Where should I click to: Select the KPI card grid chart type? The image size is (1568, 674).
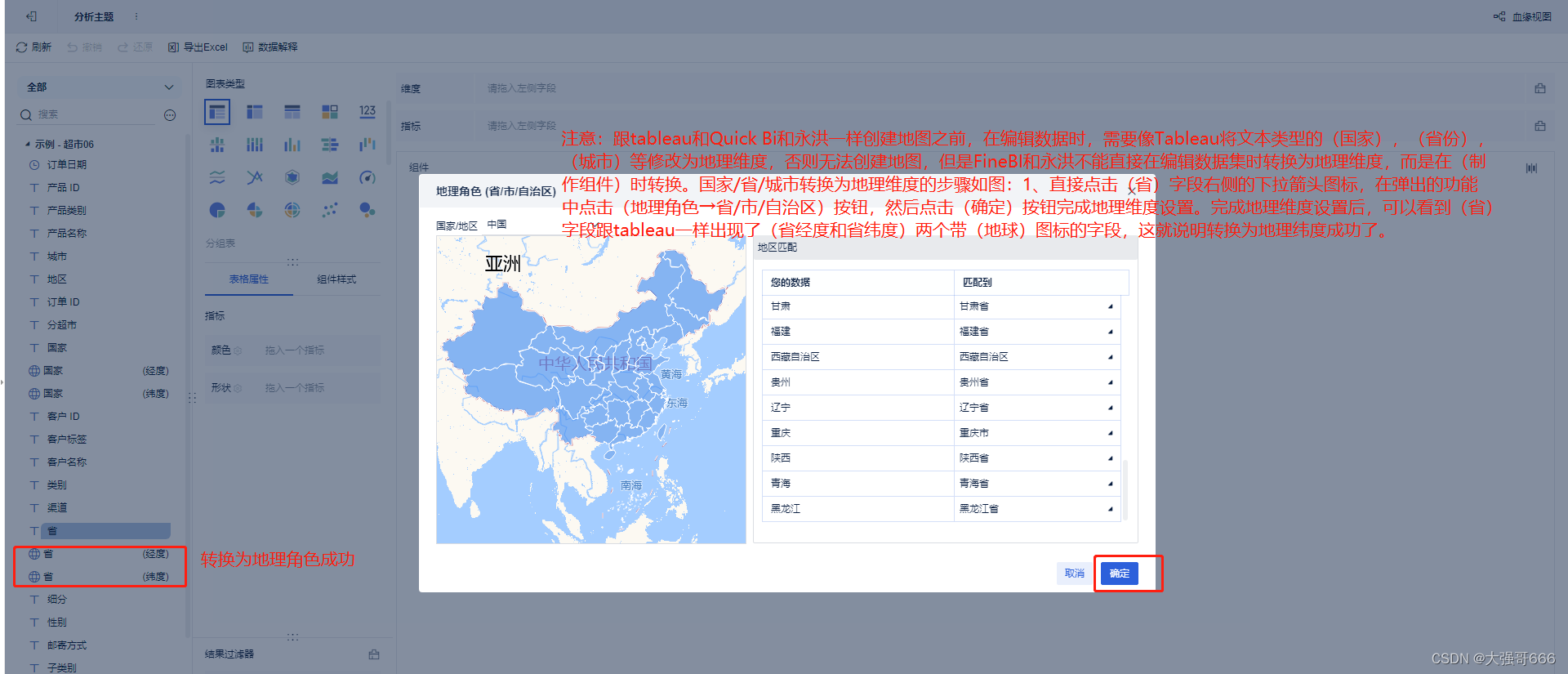[x=330, y=112]
